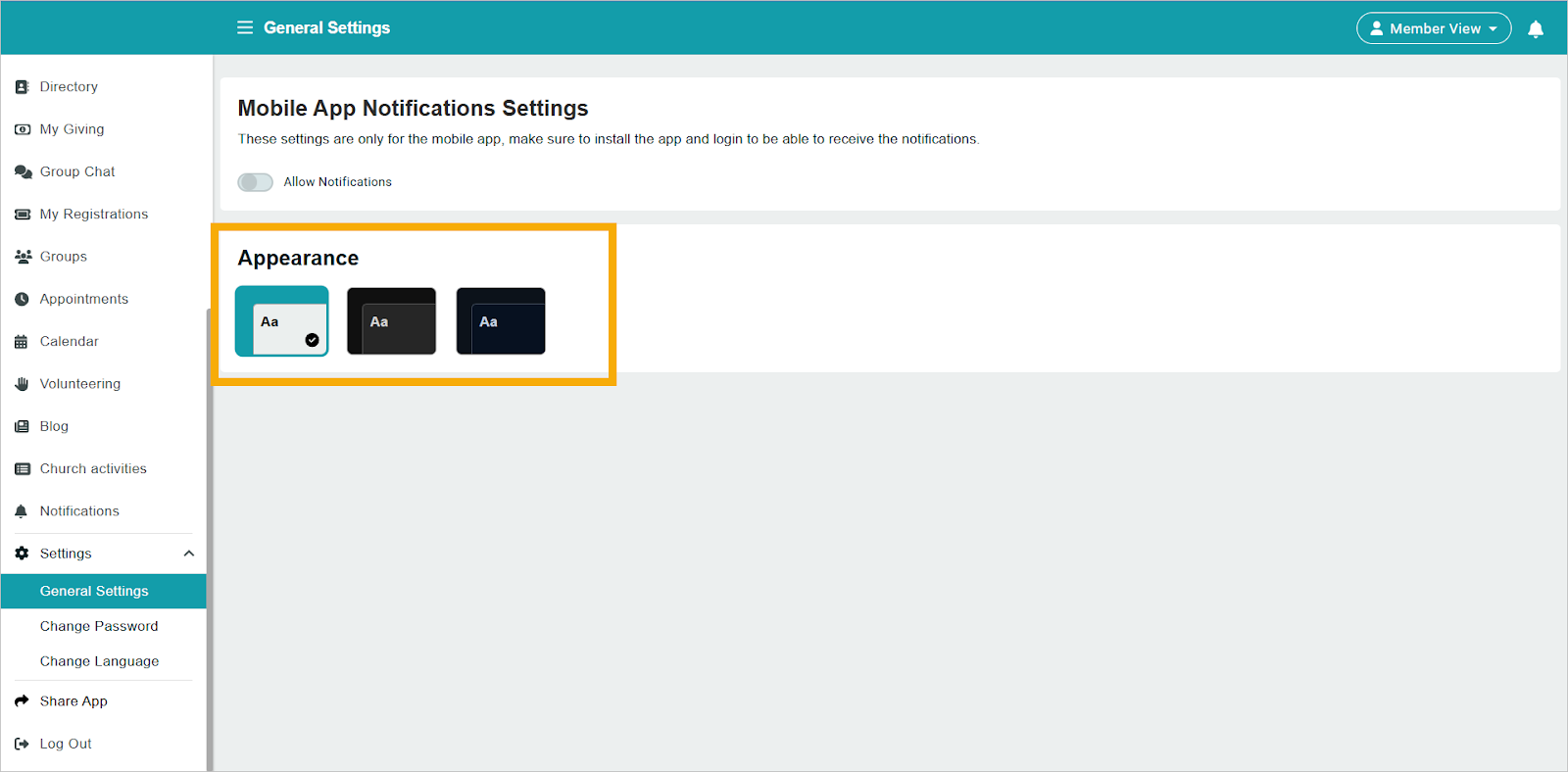Image resolution: width=1568 pixels, height=772 pixels.
Task: Click the My Giving money icon
Action: [x=22, y=129]
